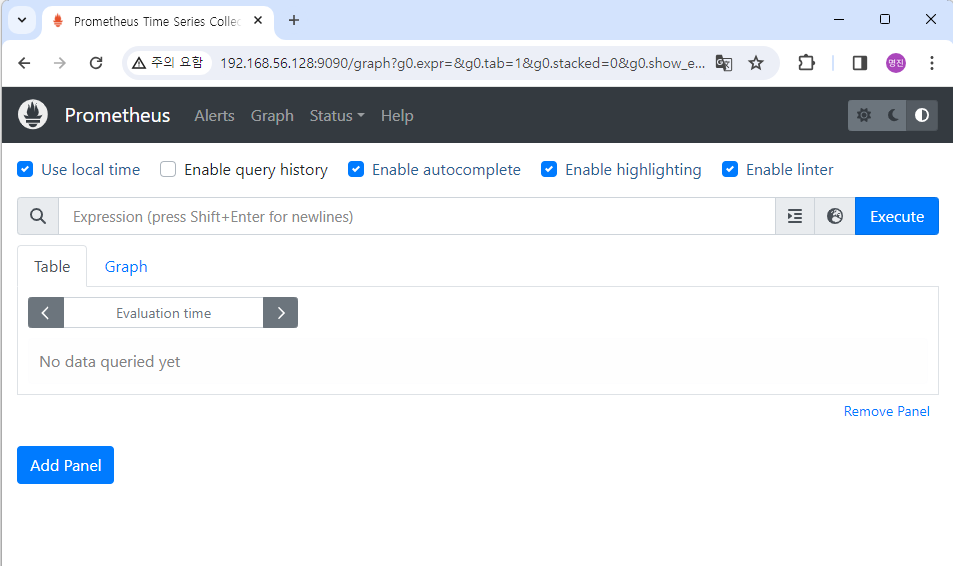Click the 'No data queried yet' text

click(x=110, y=362)
